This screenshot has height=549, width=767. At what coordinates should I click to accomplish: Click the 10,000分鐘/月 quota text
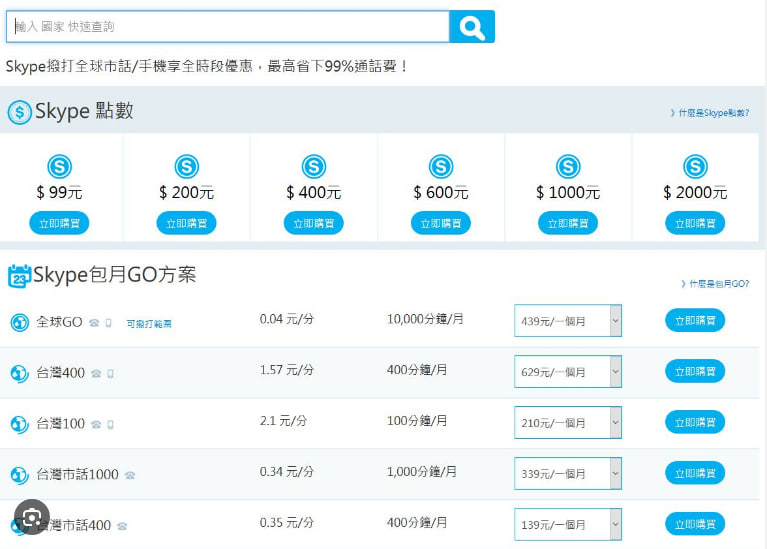(425, 319)
